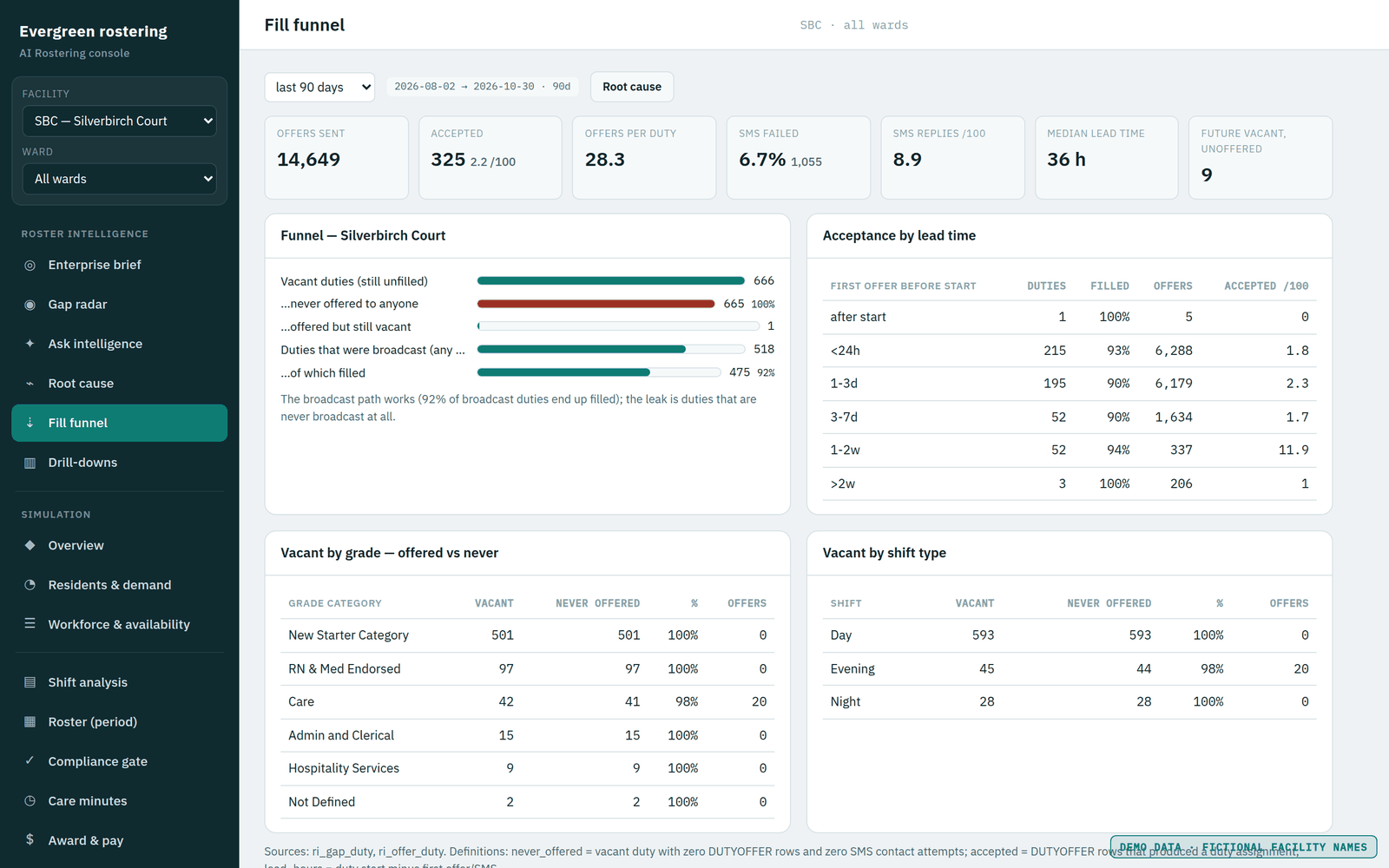Click the date range 2026-08-02 → 2026-10-30 chip
The width and height of the screenshot is (1389, 868).
coord(483,87)
